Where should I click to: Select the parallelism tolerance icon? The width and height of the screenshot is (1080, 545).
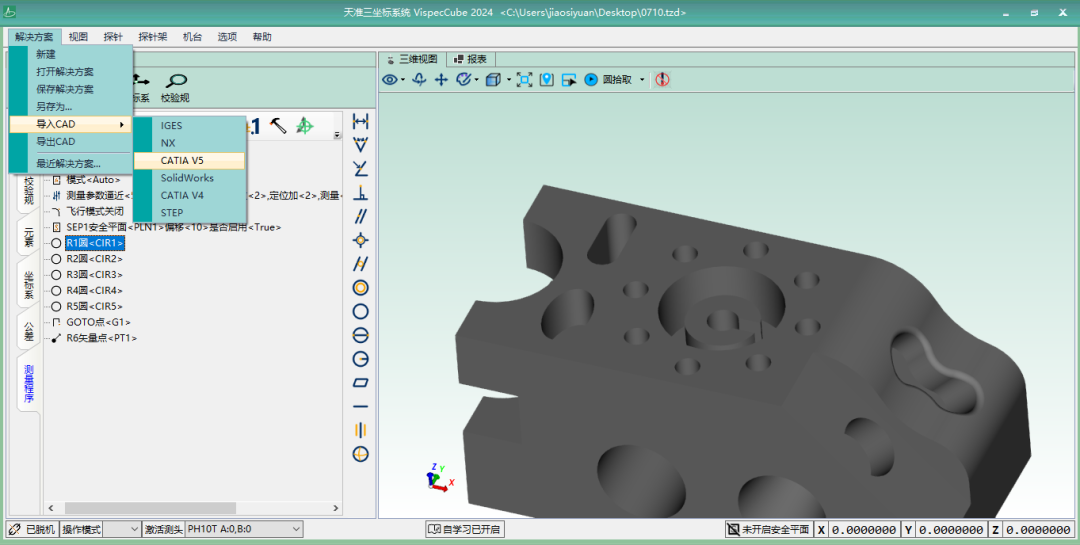click(361, 216)
